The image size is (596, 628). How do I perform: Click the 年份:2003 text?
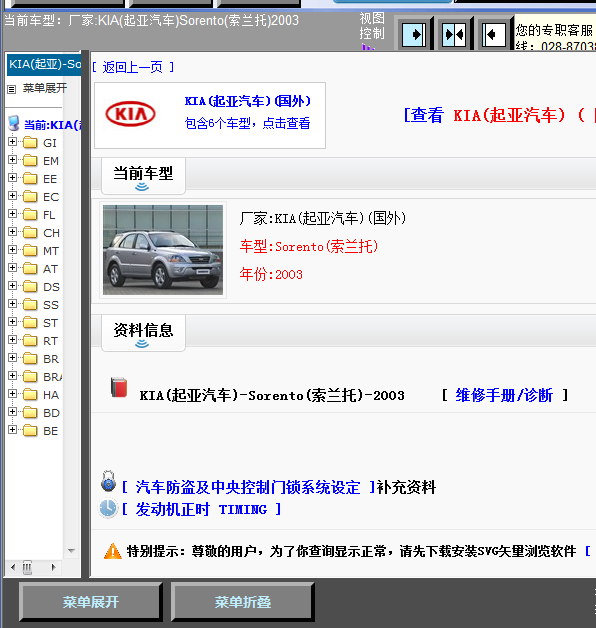tap(271, 274)
